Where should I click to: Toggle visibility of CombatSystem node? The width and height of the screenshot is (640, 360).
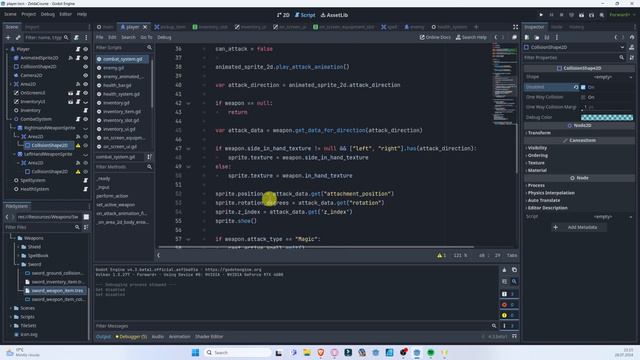85,119
